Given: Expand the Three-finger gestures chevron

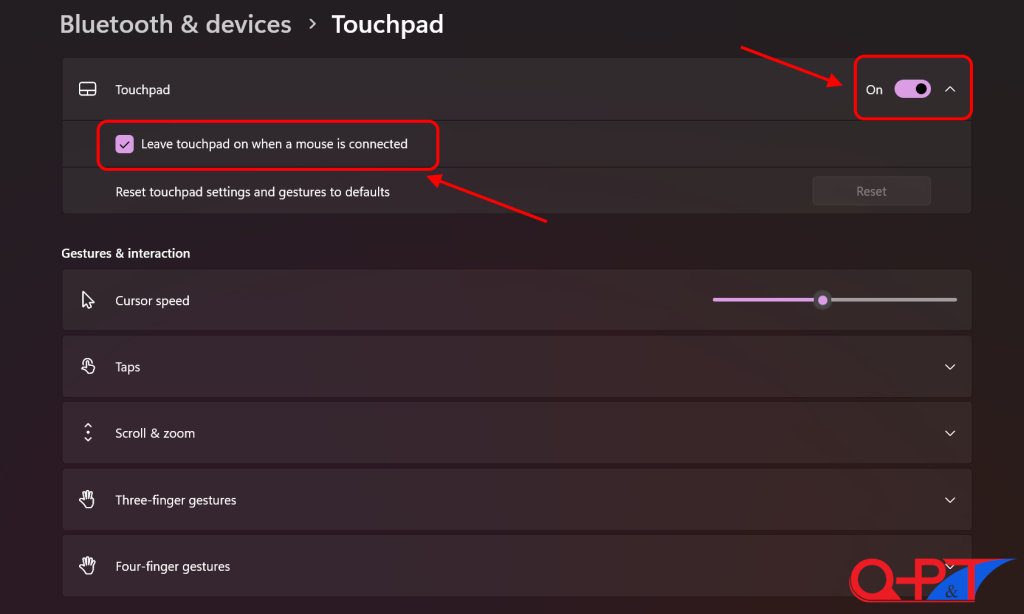Looking at the screenshot, I should pos(950,500).
